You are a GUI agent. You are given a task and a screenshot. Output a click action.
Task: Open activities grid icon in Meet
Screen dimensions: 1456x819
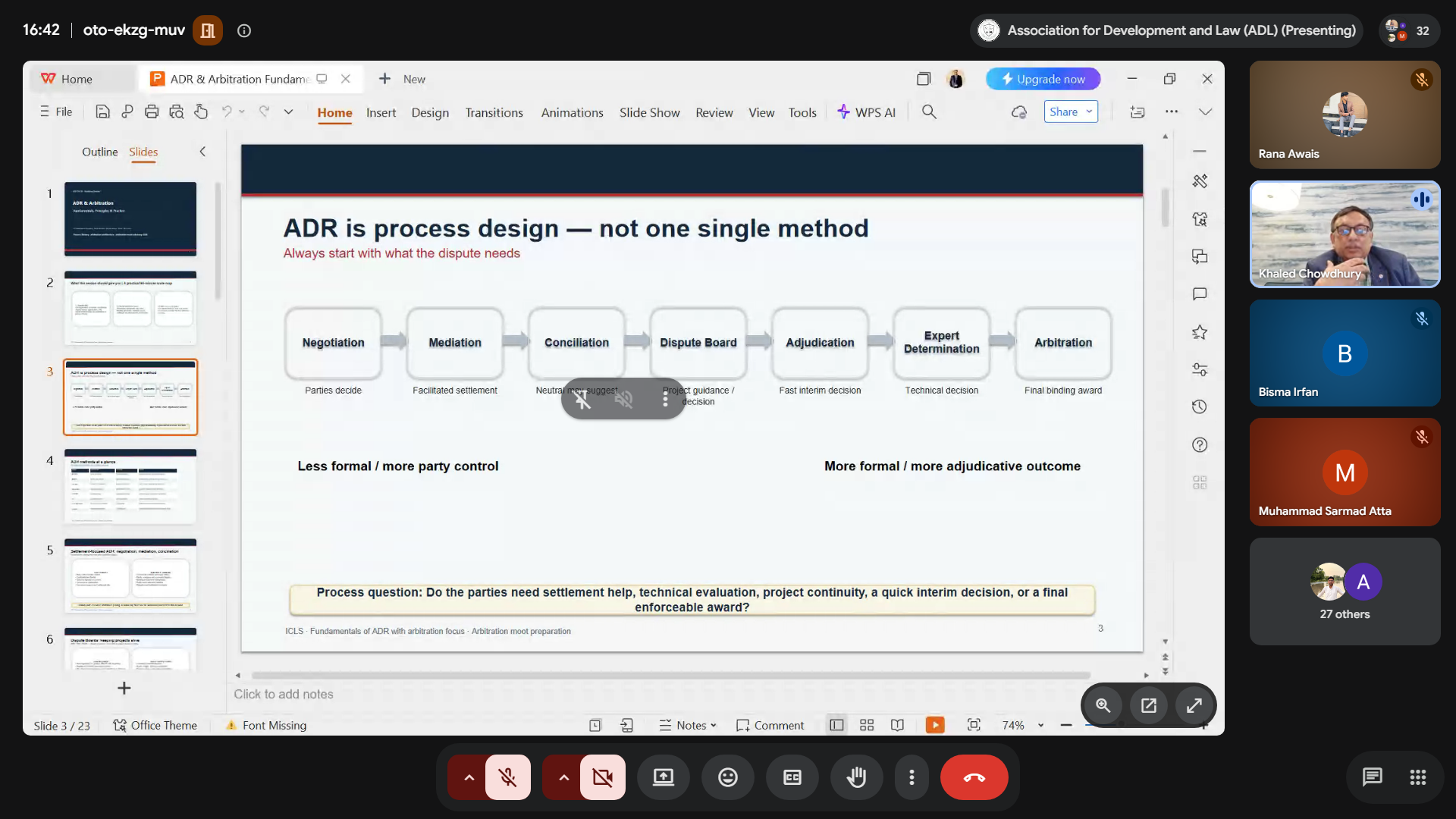tap(1418, 777)
